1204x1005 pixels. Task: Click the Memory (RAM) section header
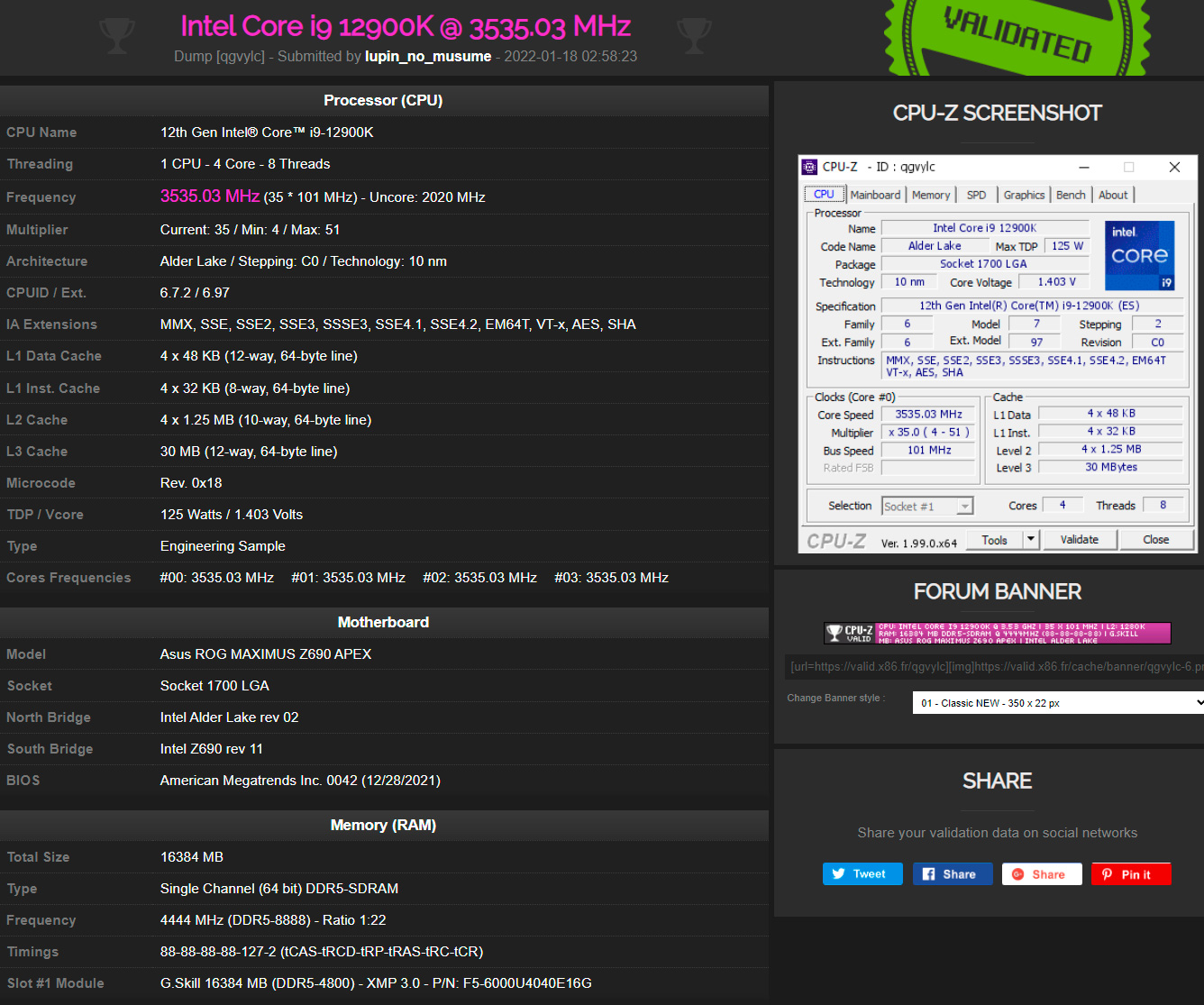click(x=383, y=825)
